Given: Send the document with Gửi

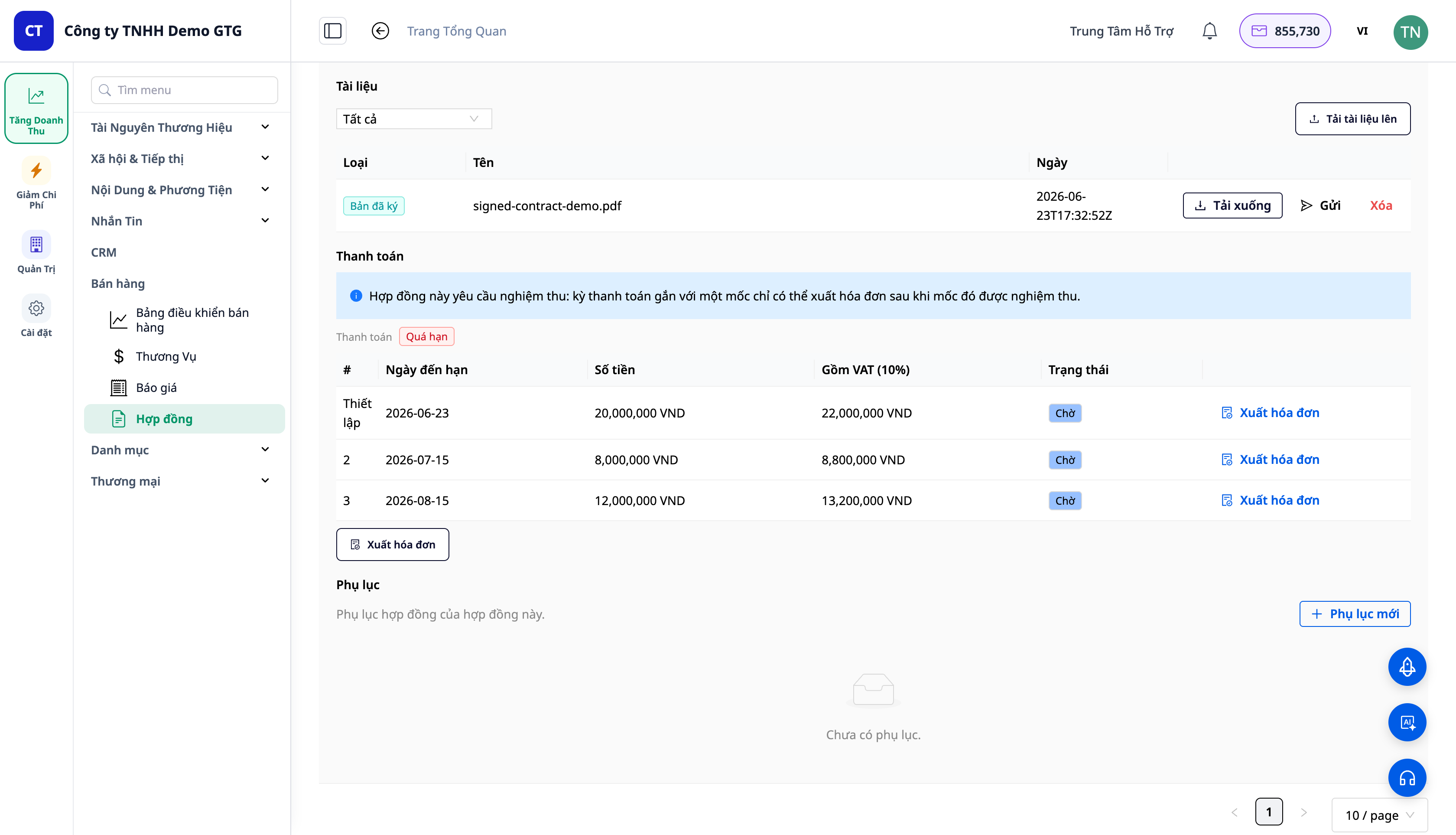Looking at the screenshot, I should tap(1321, 205).
